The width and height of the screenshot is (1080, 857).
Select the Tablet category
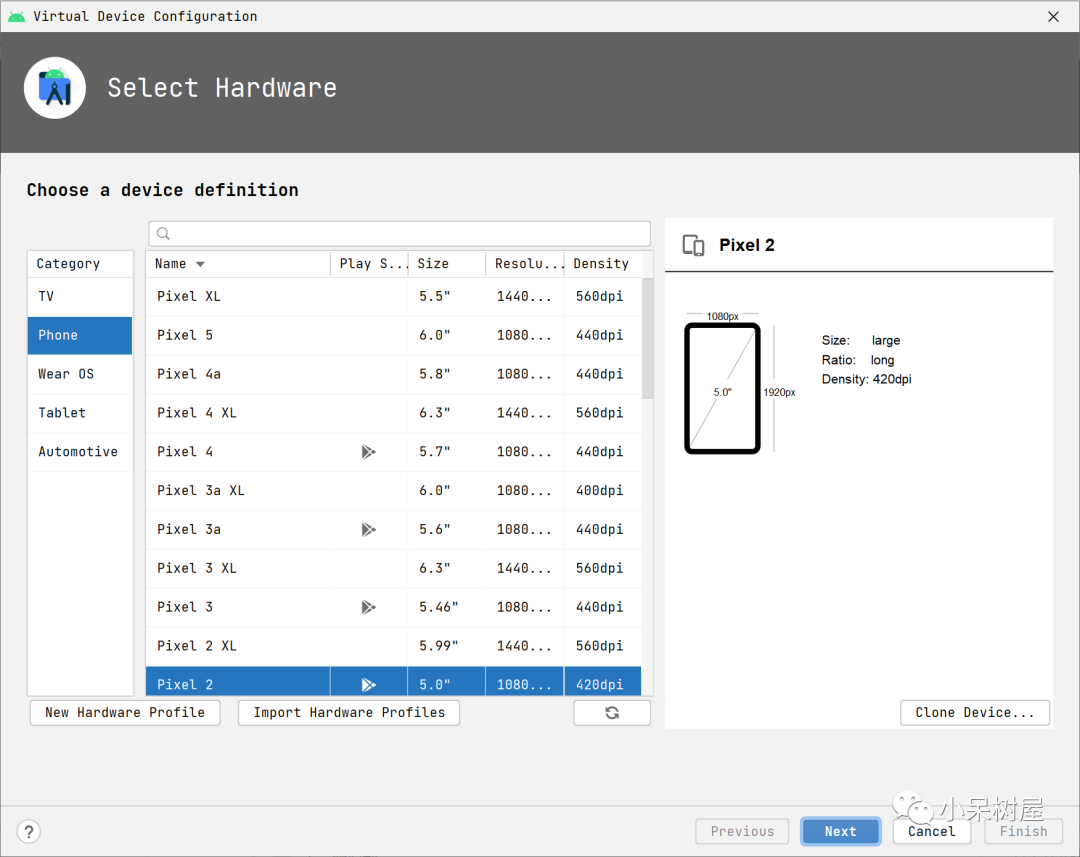click(80, 413)
